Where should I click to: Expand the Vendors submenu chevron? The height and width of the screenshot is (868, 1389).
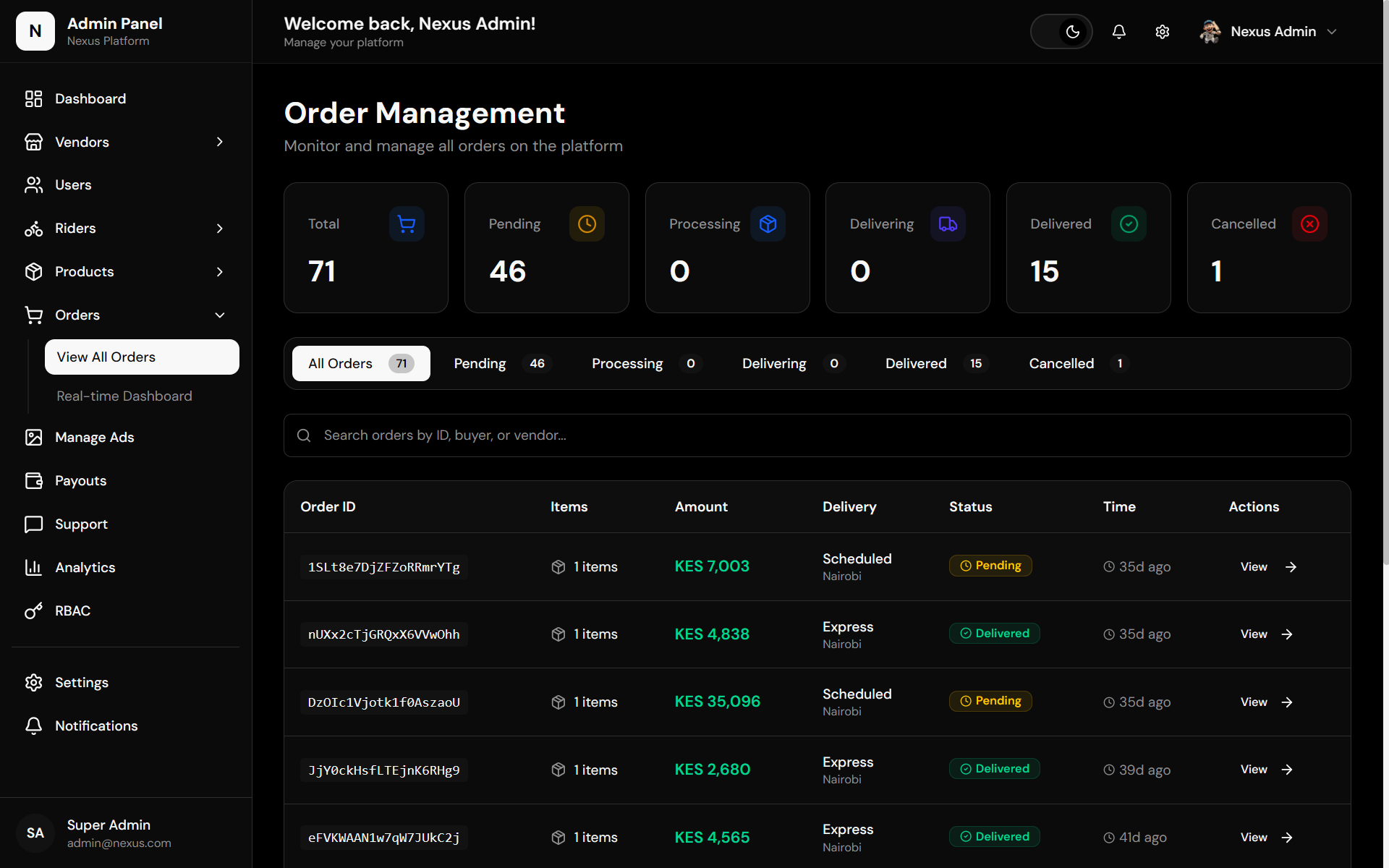(220, 142)
